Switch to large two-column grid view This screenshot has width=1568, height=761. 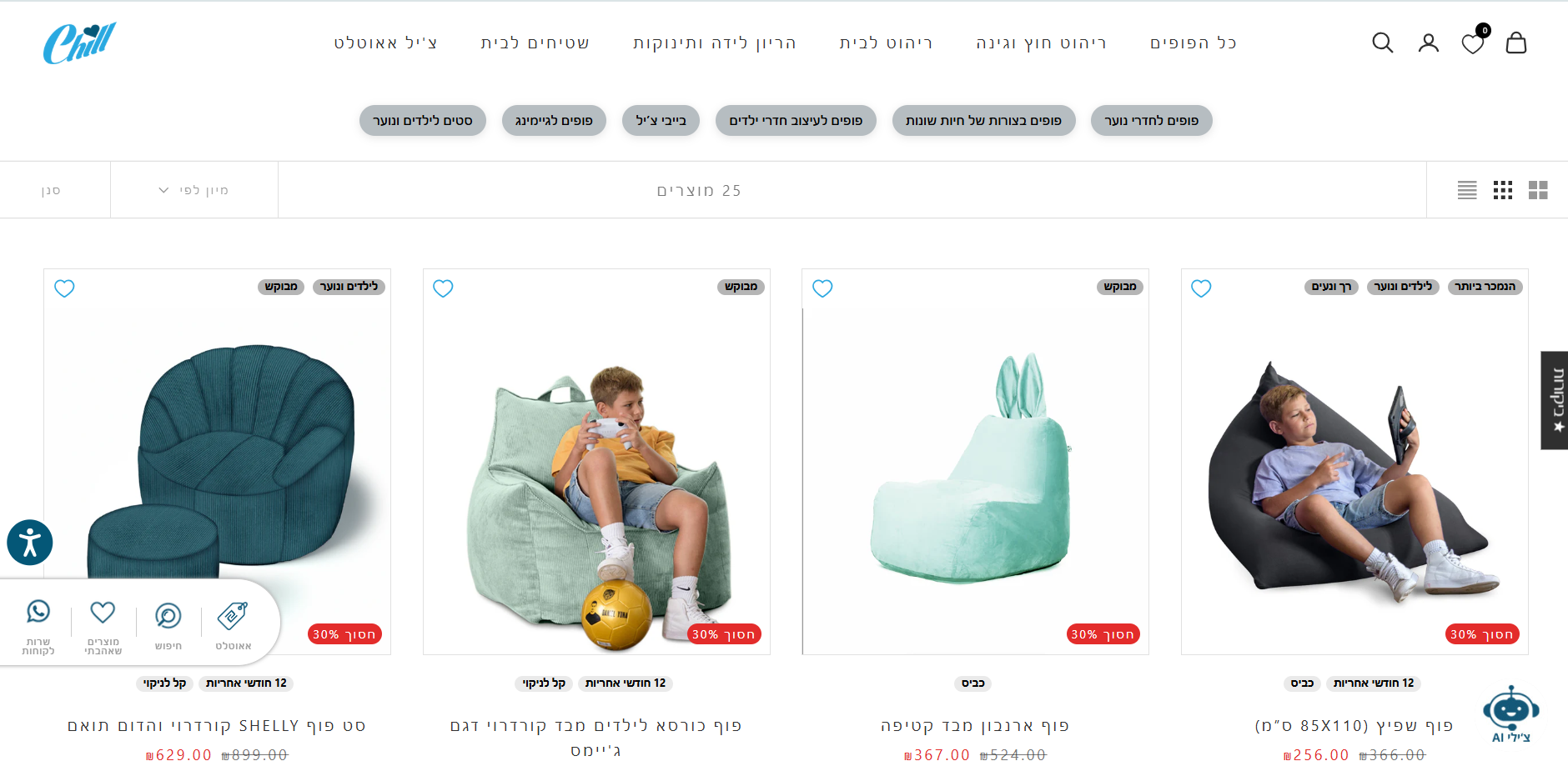tap(1538, 190)
